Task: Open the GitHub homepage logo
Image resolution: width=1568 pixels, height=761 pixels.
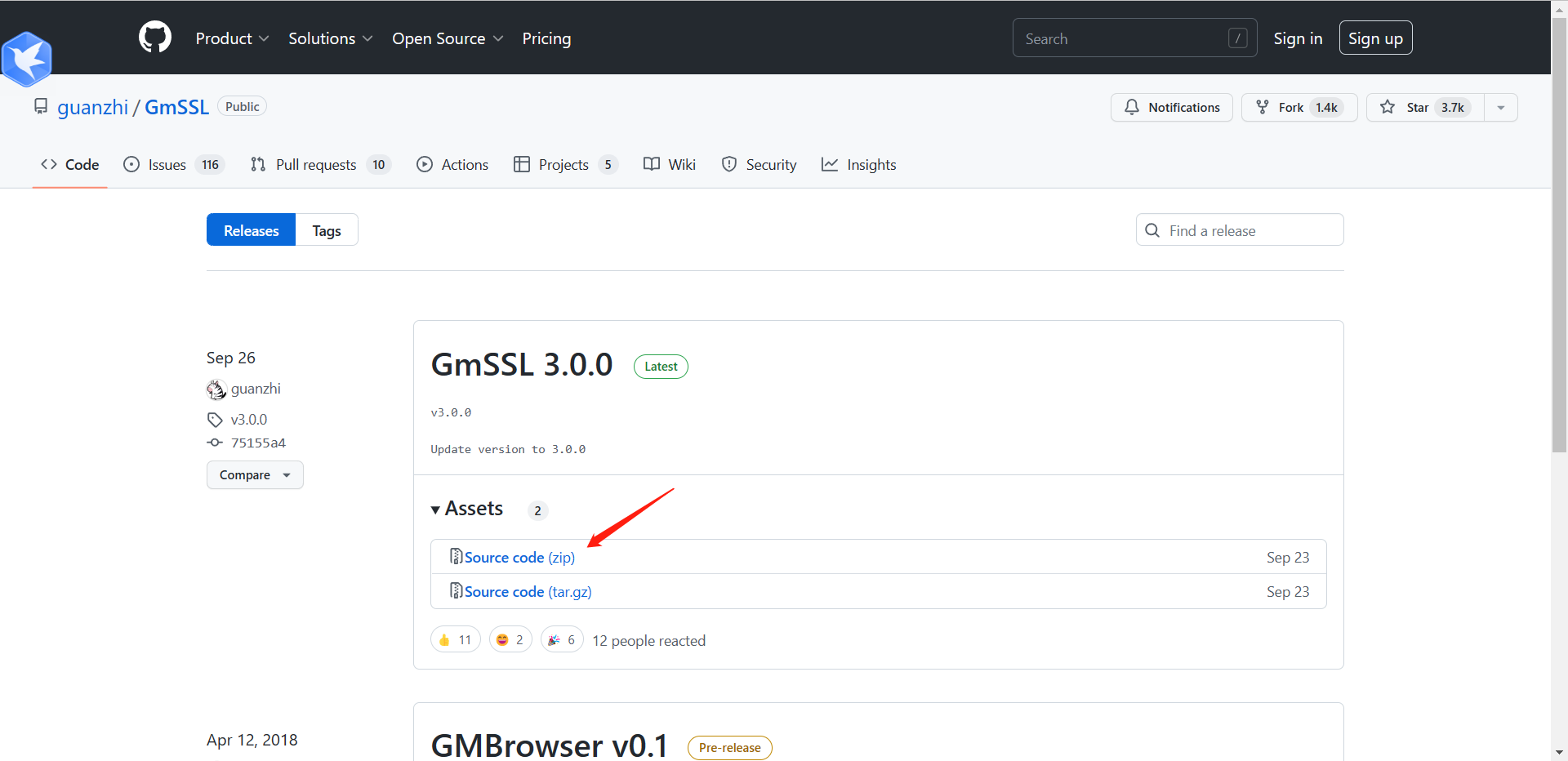Action: tap(155, 38)
